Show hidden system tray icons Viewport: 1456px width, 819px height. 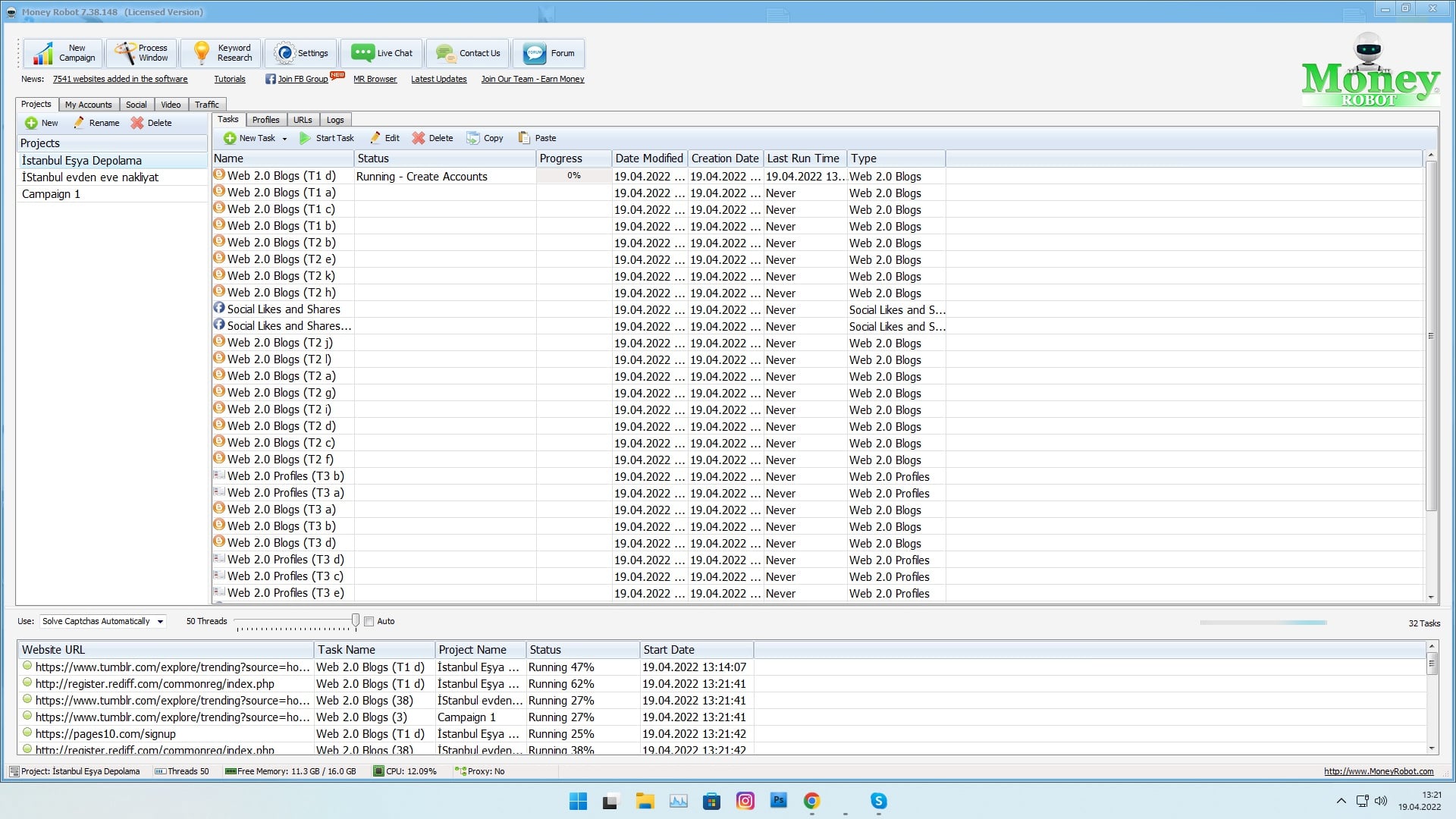[1341, 801]
